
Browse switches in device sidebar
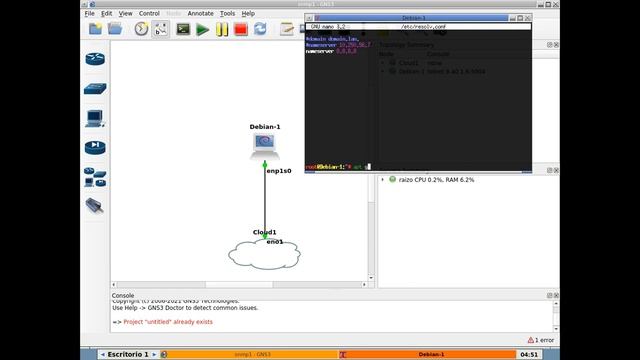[x=95, y=89]
